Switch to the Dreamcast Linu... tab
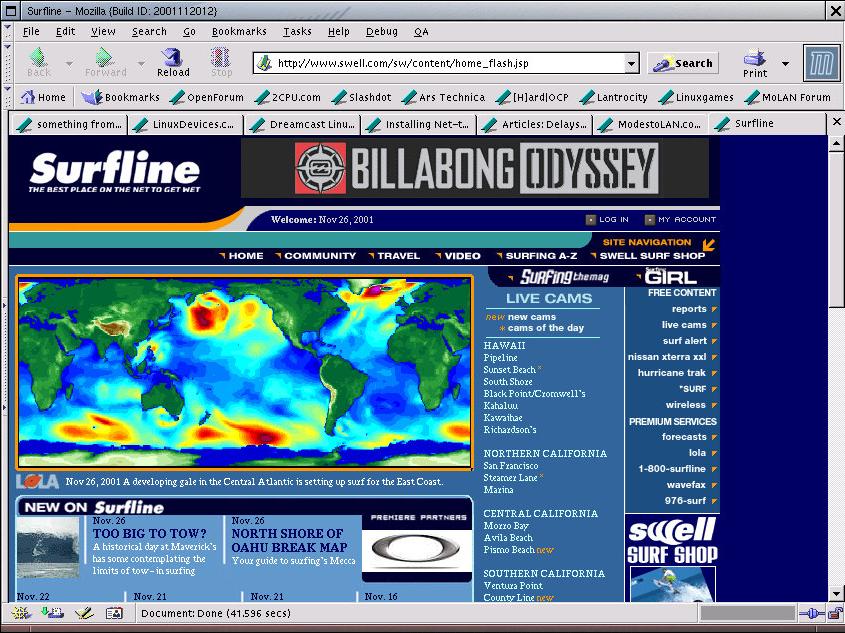Screen dimensions: 845x633 (302, 124)
